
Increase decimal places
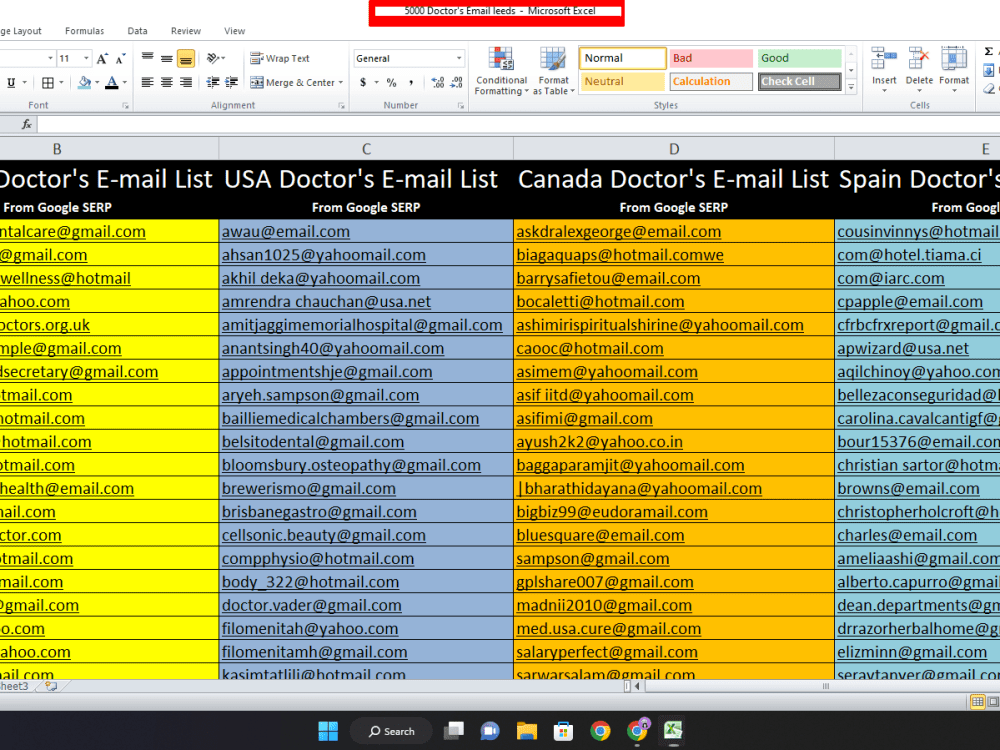[x=438, y=82]
